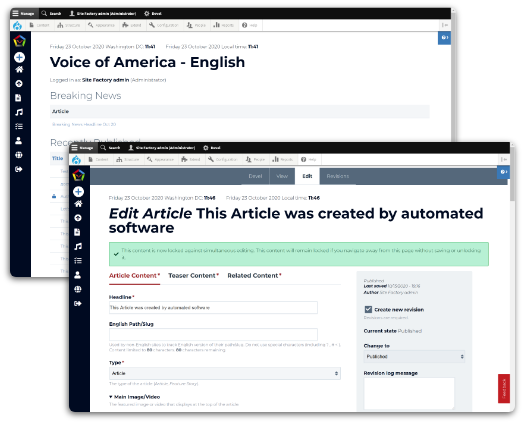Screen dimensions: 523x424
Task: Click the checklist icon in Edit Article sidebar
Action: pyautogui.click(x=78, y=261)
